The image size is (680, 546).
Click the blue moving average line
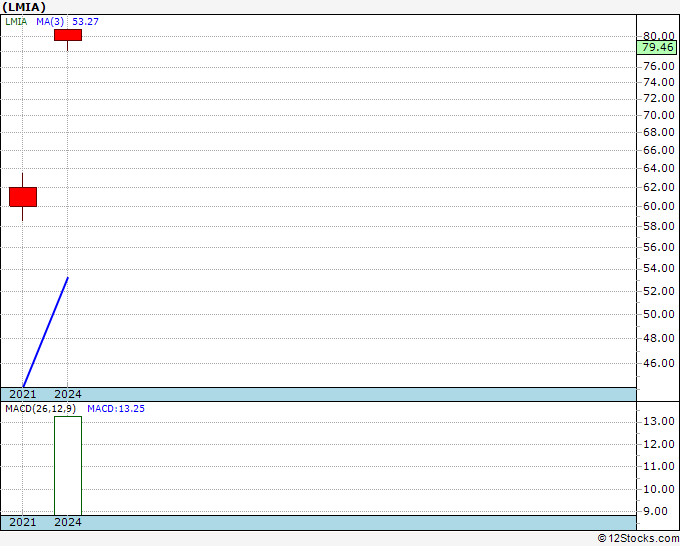46,332
